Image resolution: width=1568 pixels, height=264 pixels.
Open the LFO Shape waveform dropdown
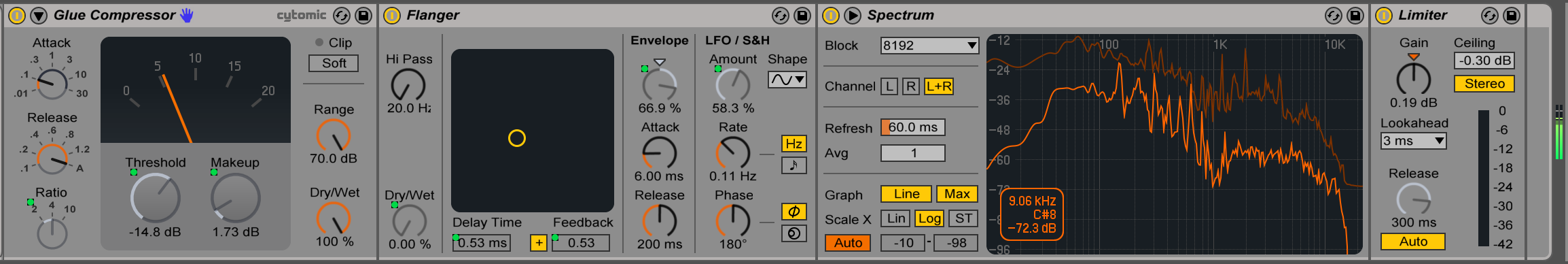click(x=787, y=80)
